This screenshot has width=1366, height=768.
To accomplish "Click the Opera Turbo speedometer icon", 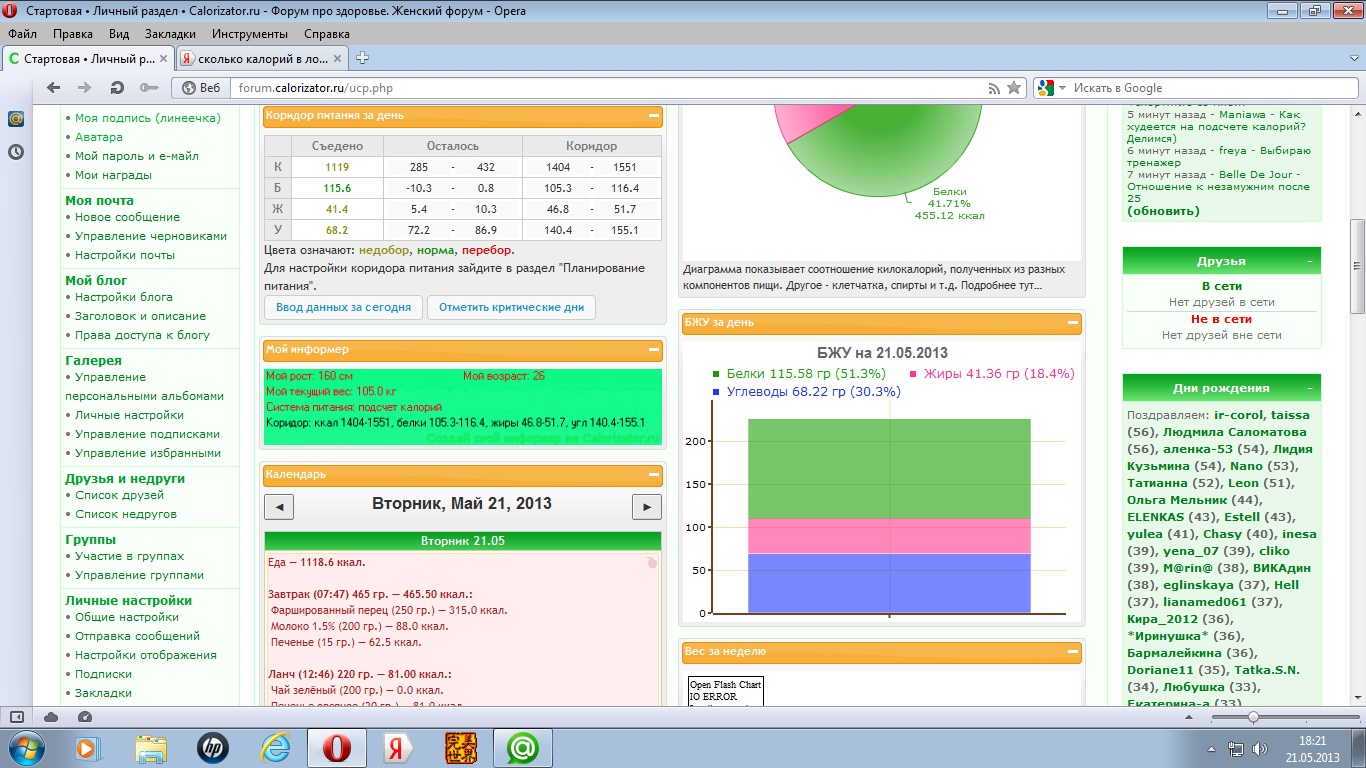I will pos(84,717).
